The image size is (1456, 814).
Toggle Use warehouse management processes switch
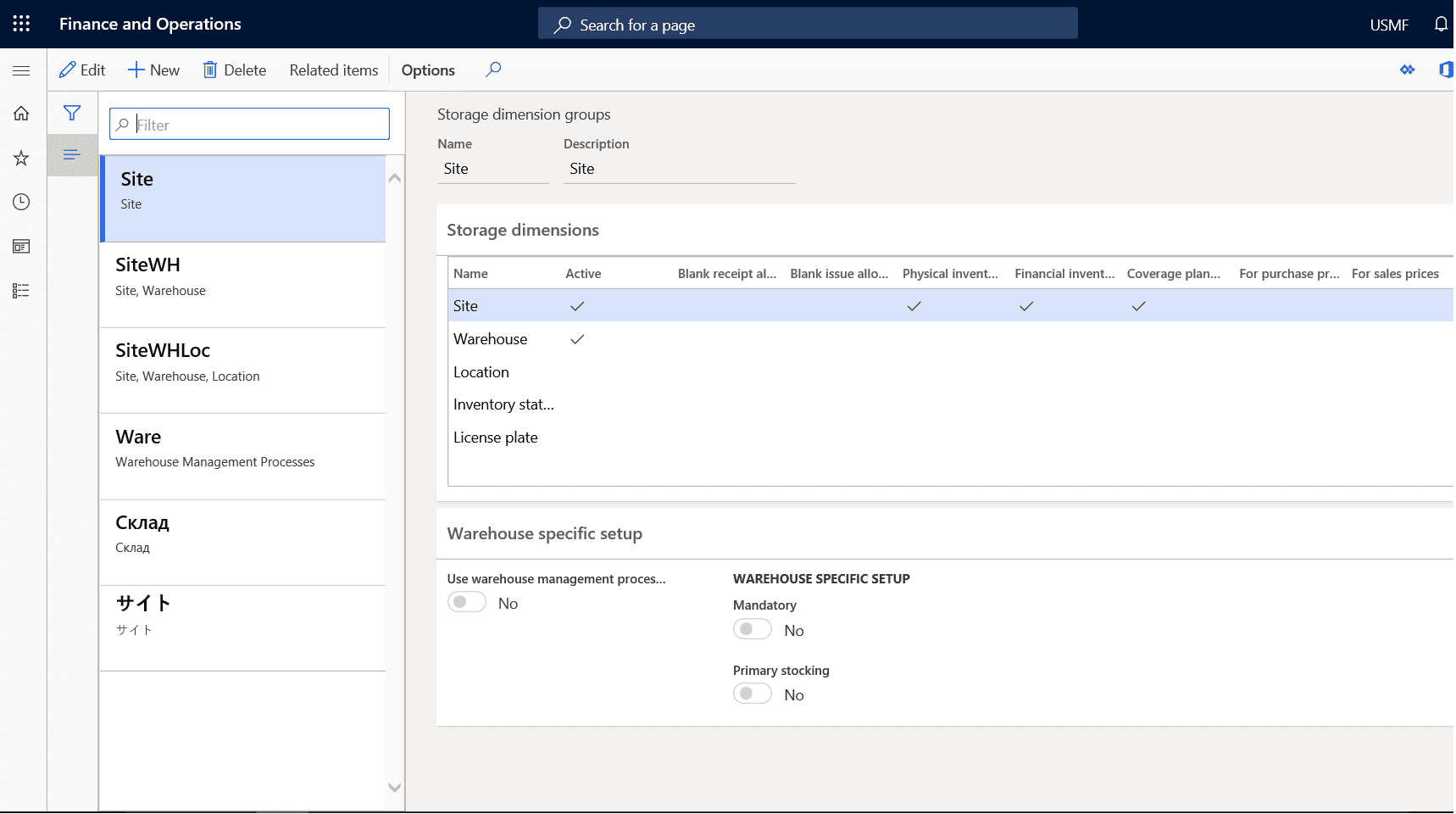[x=467, y=602]
